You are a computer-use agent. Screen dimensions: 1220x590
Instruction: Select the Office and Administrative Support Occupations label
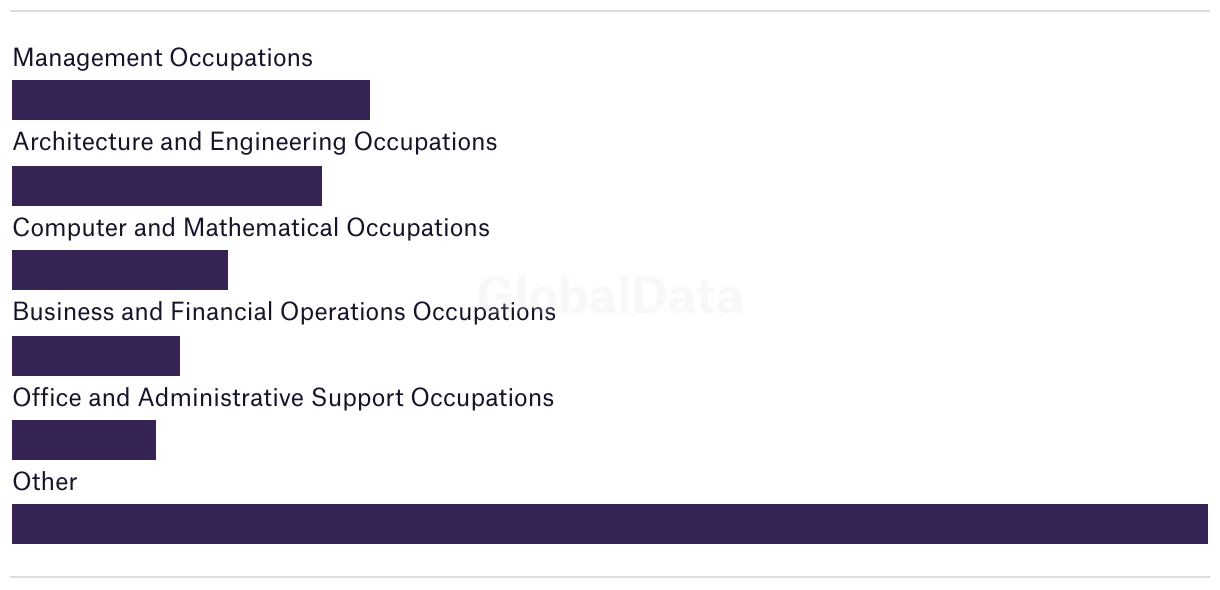282,398
